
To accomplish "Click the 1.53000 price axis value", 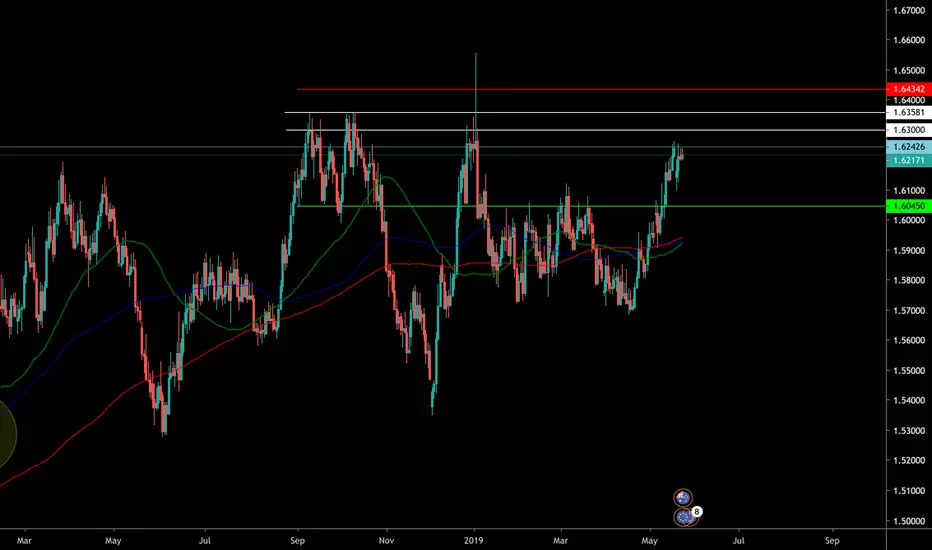I will pos(909,430).
